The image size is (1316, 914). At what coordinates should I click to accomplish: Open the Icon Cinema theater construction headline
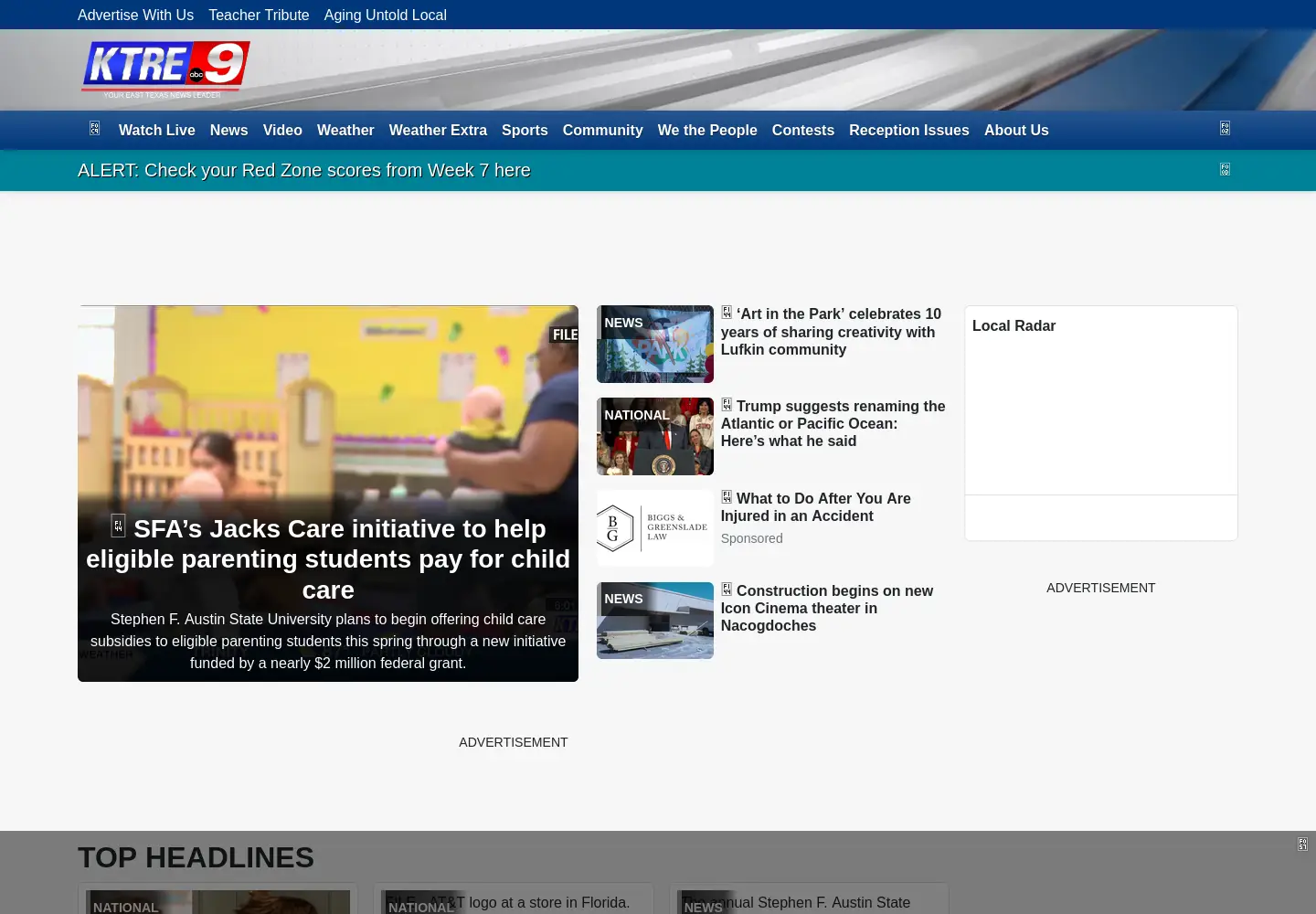coord(827,609)
